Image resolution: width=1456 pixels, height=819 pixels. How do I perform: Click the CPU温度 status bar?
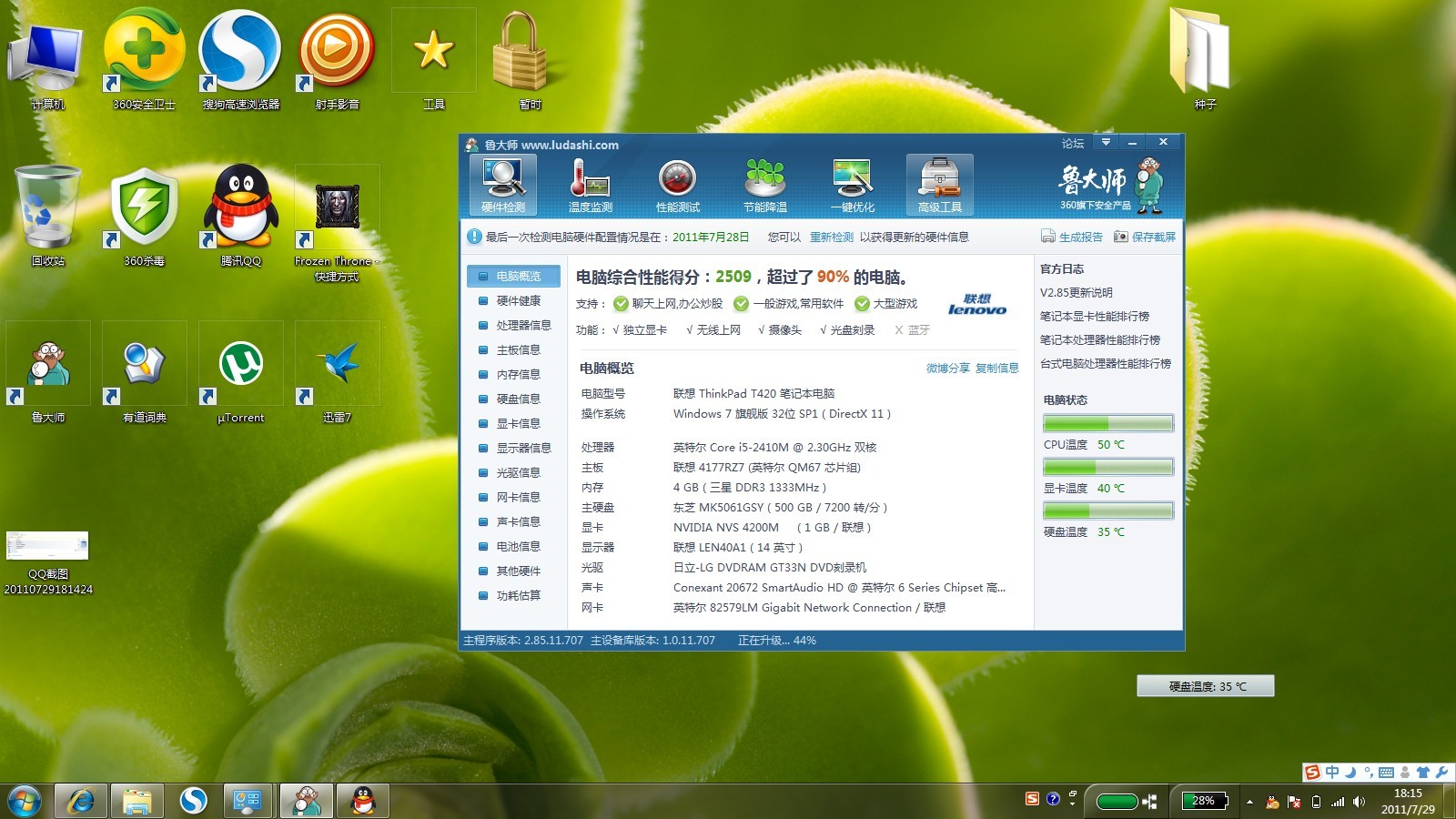coord(1108,423)
